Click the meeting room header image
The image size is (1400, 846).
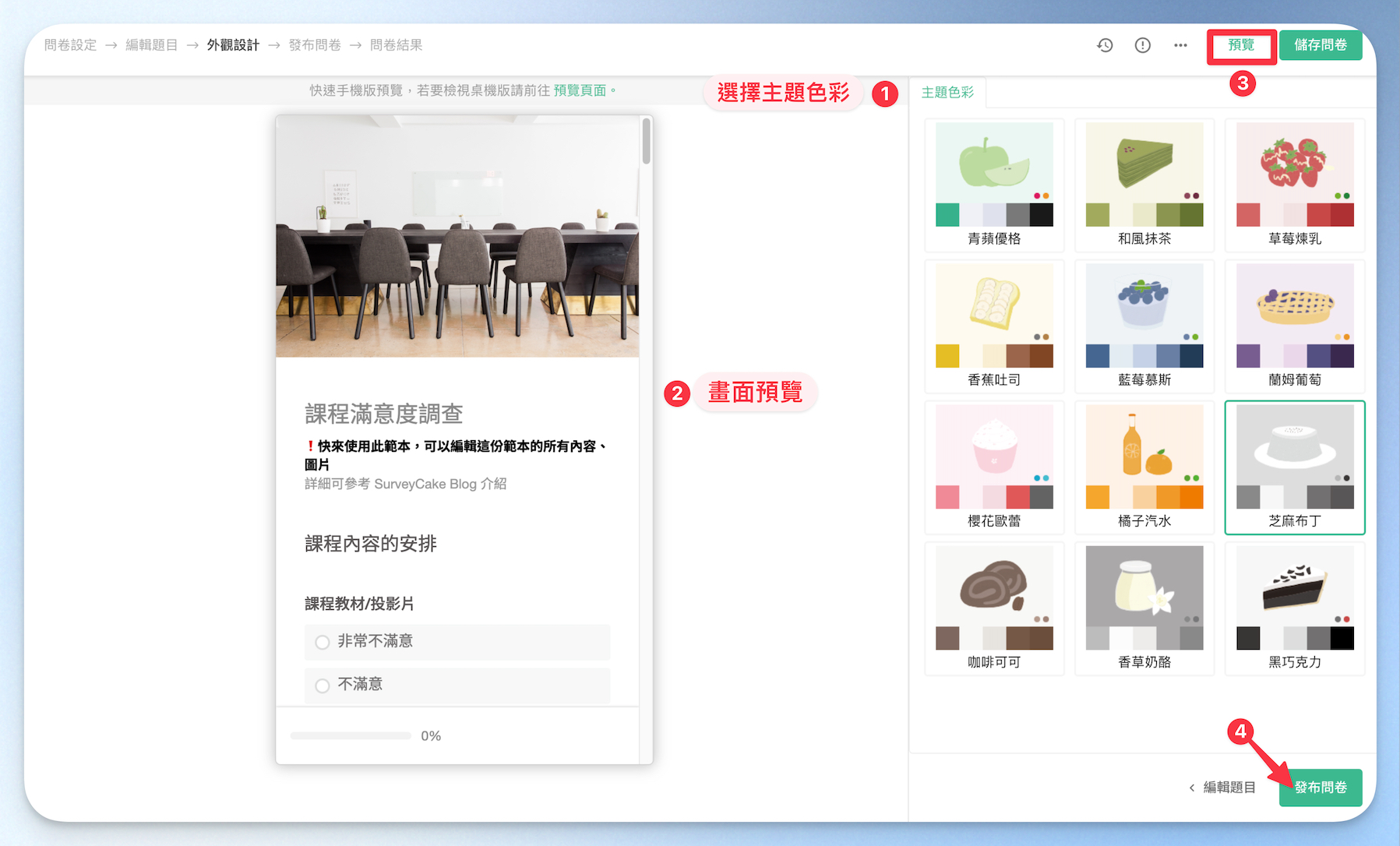[457, 237]
